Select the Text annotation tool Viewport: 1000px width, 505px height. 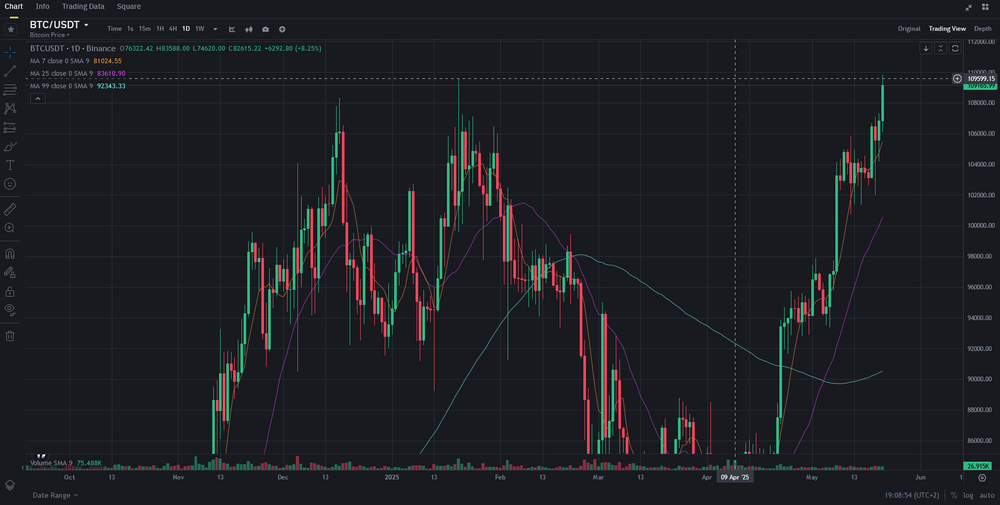(10, 165)
